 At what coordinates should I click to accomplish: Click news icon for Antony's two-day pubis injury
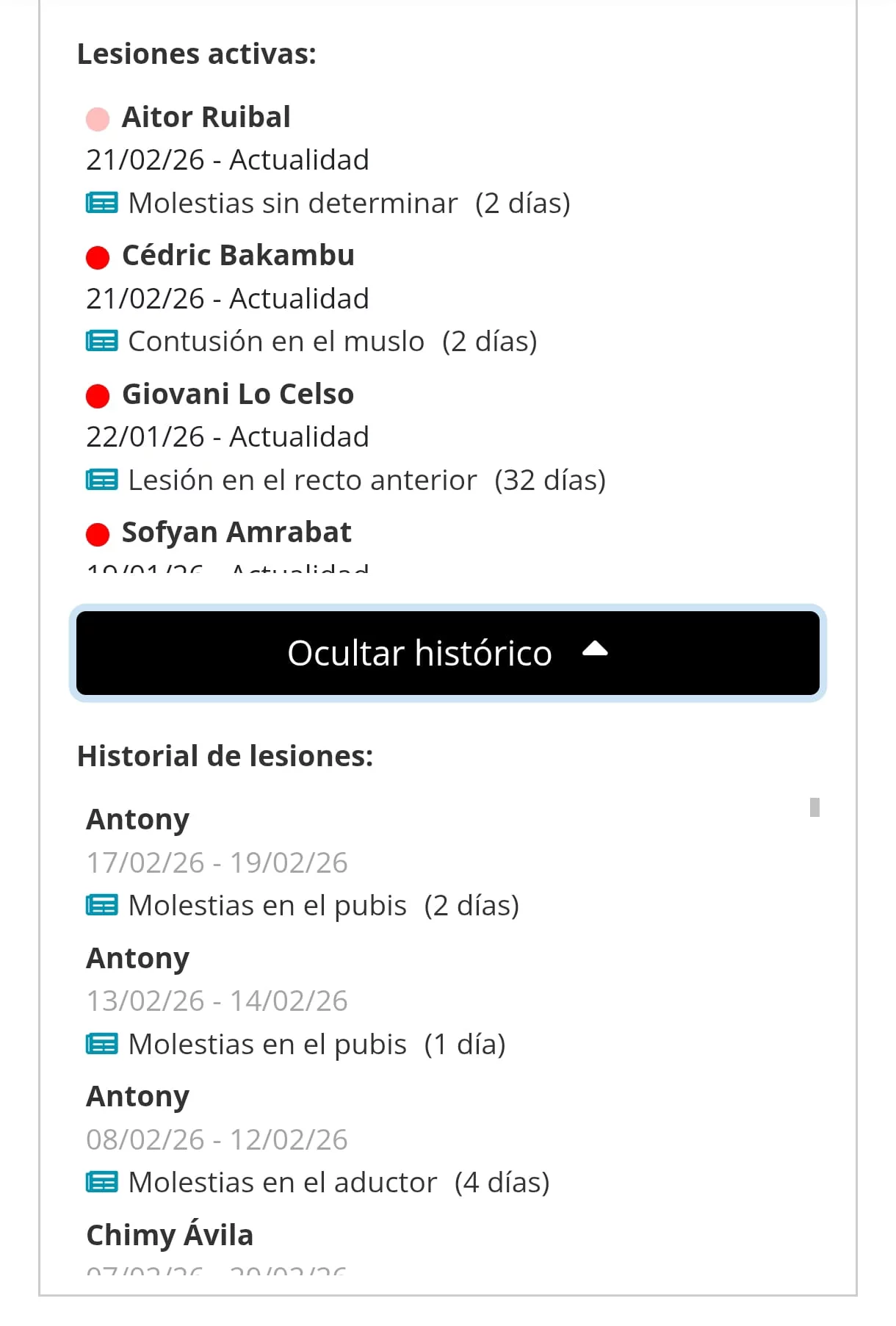[x=101, y=905]
